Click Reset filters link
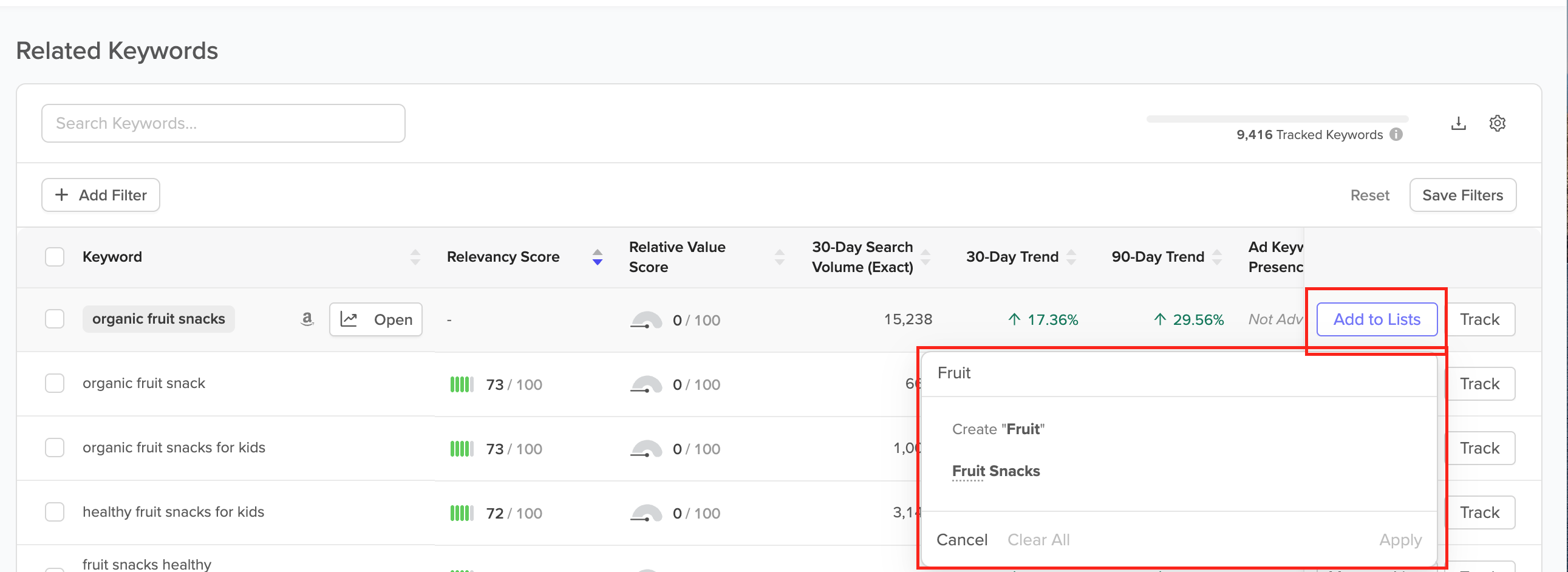Viewport: 1568px width, 572px height. [1369, 196]
